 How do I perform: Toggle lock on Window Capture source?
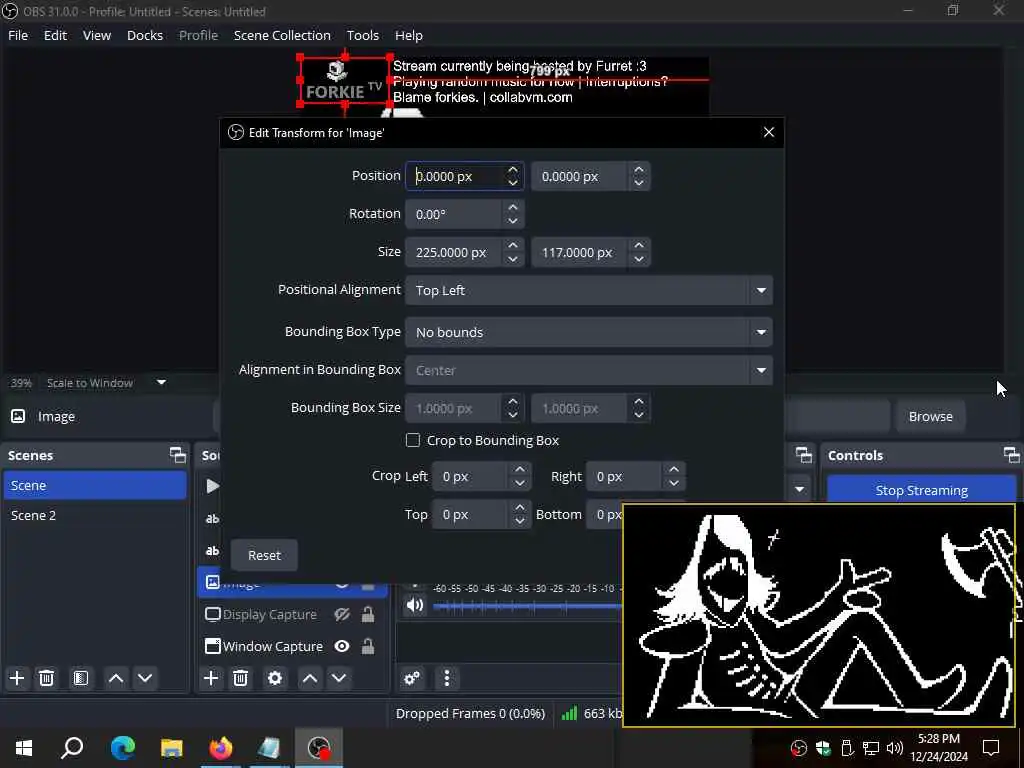pos(368,646)
